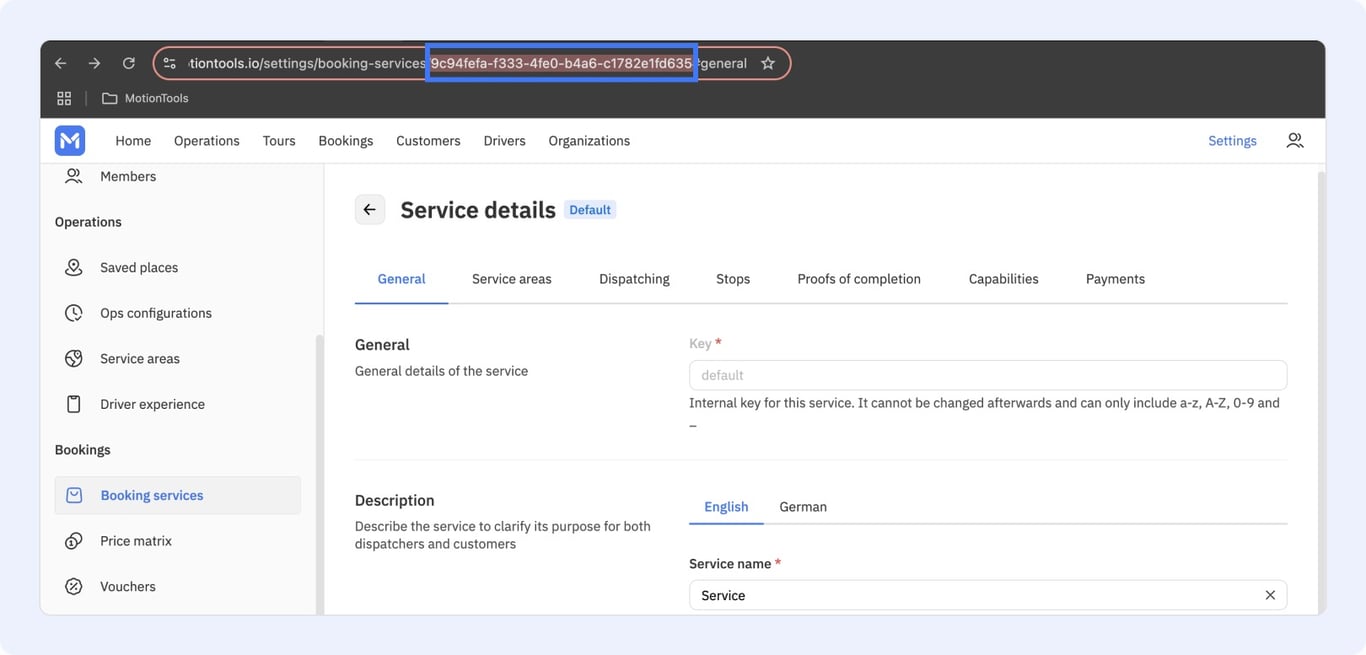Click the Driver experience clipboard icon
This screenshot has width=1366, height=655.
coord(74,404)
